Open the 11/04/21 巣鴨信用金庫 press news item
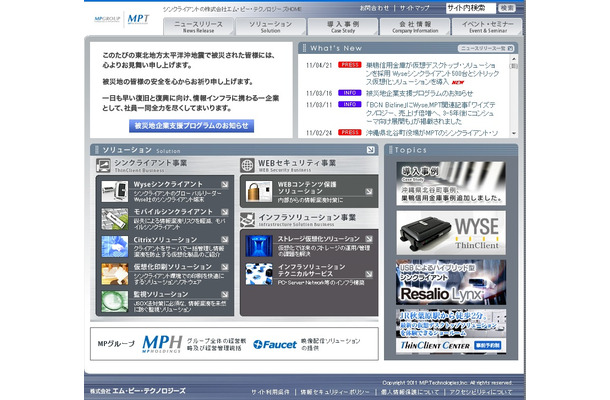Viewport: 610px width, 400px height. 433,74
